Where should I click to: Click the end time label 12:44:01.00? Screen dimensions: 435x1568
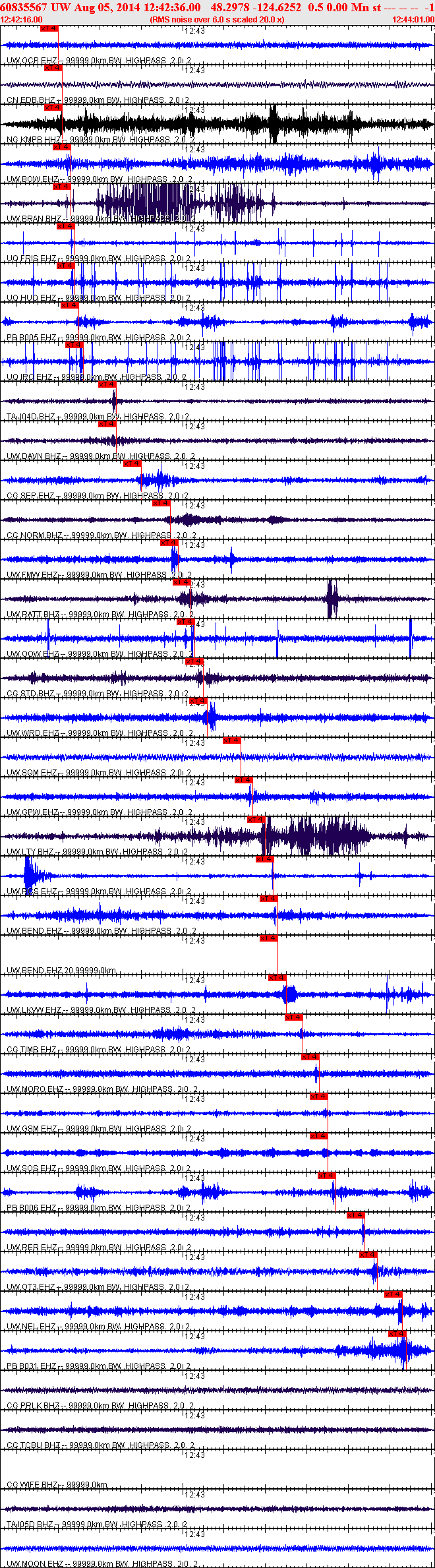point(413,20)
